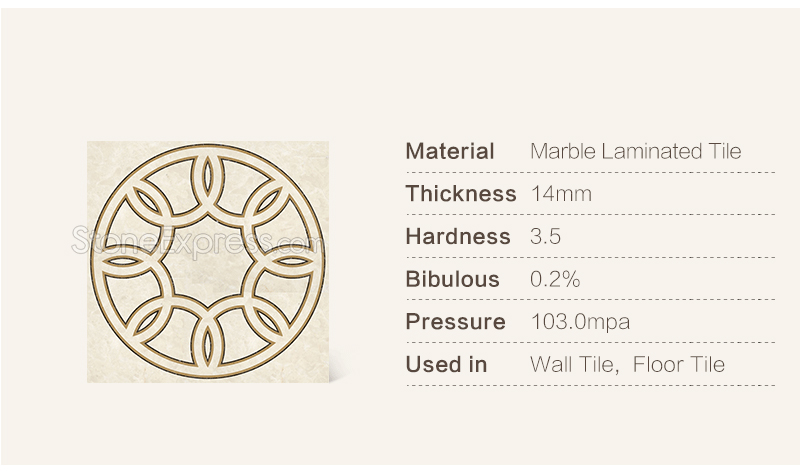Click the Floor Tile text
This screenshot has height=476, width=800.
[x=679, y=364]
